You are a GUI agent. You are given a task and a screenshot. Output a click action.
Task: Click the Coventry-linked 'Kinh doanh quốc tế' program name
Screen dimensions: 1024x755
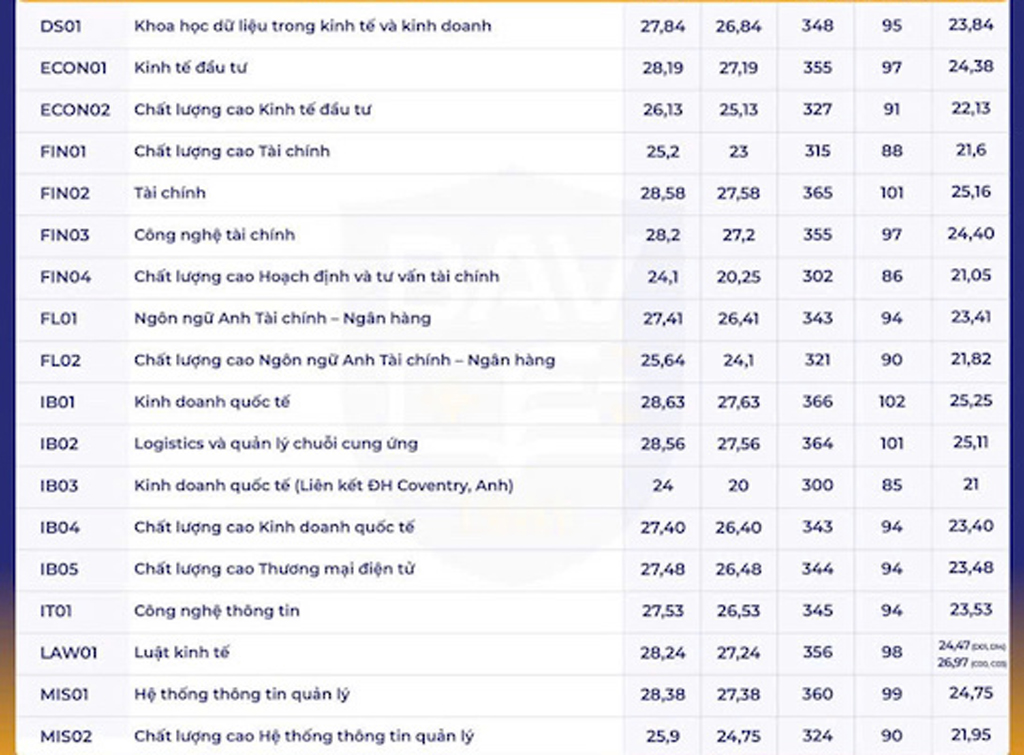pos(324,486)
